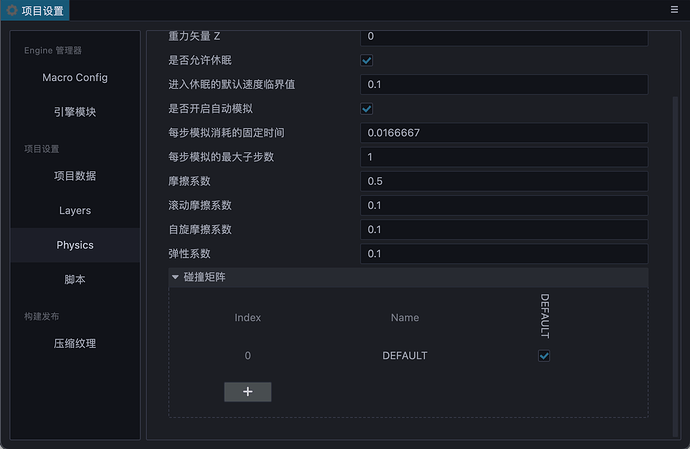Open the Macro Config page
Viewport: 690px width, 449px height.
click(75, 78)
